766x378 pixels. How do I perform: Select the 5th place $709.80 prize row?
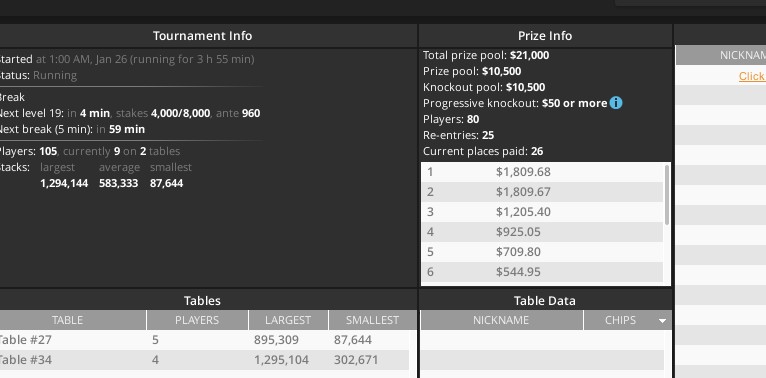tap(542, 252)
